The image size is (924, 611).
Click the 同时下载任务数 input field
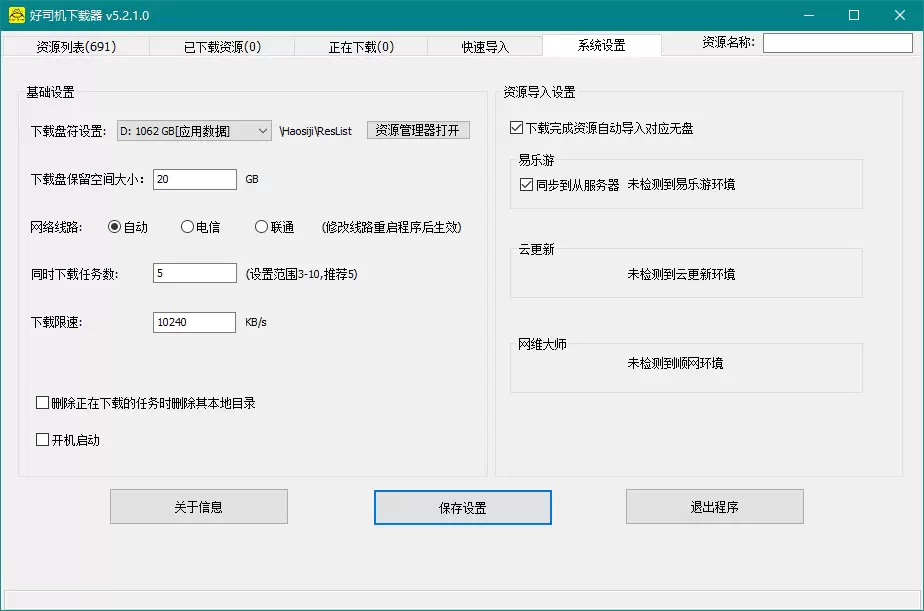(x=194, y=273)
